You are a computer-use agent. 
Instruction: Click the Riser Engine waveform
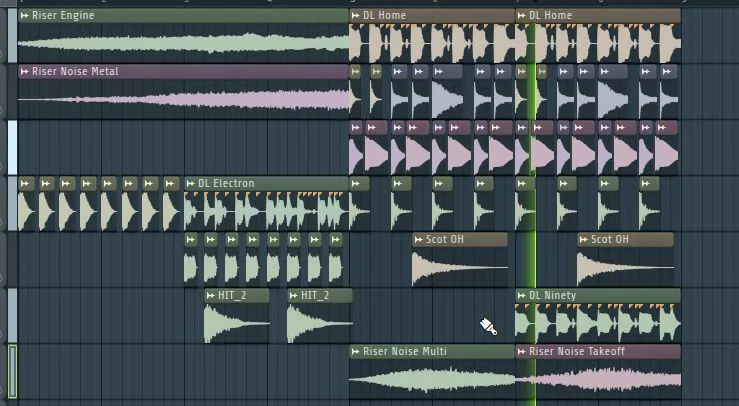(183, 43)
